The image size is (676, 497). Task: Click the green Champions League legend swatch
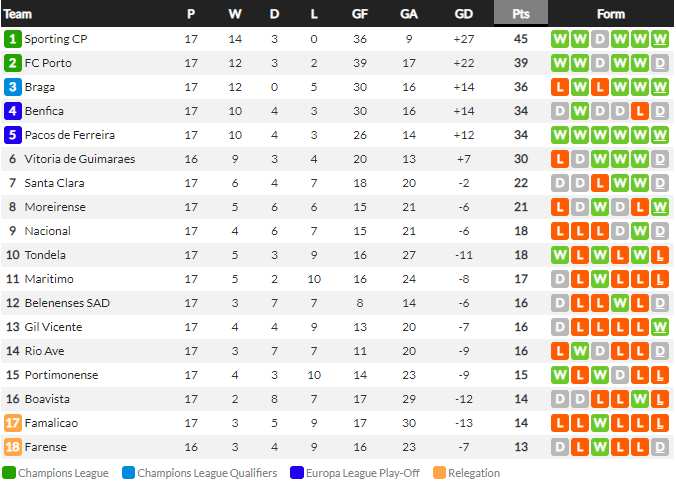tap(9, 473)
